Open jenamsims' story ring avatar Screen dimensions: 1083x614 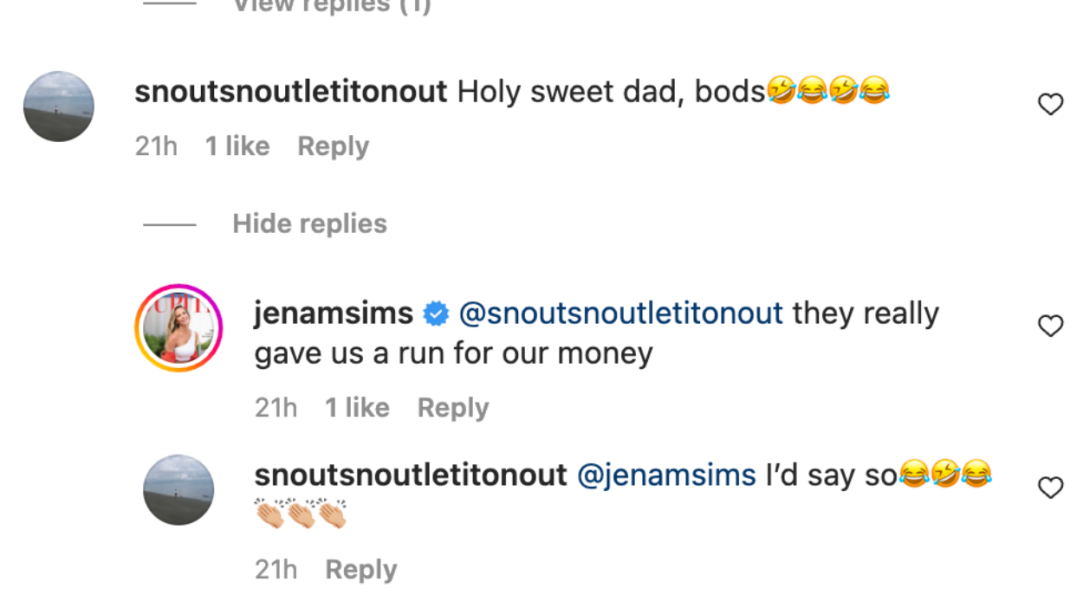[x=179, y=328]
